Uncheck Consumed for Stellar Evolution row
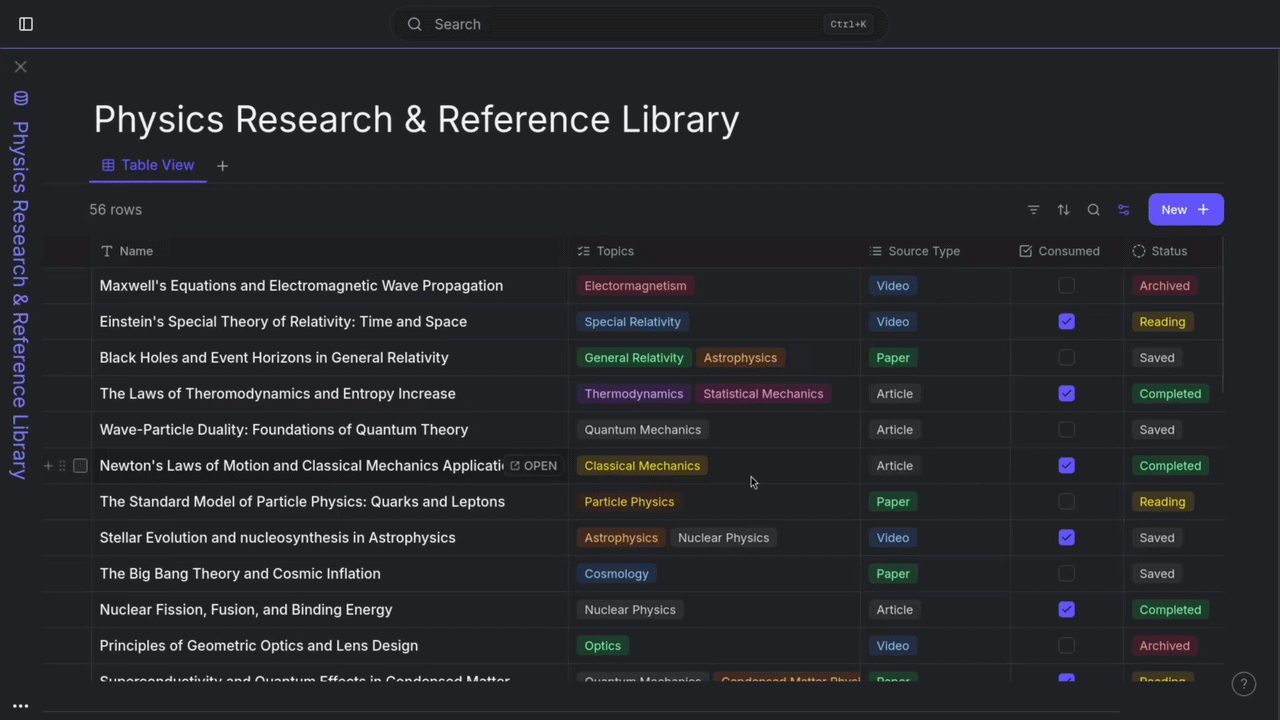This screenshot has height=720, width=1280. pos(1067,538)
